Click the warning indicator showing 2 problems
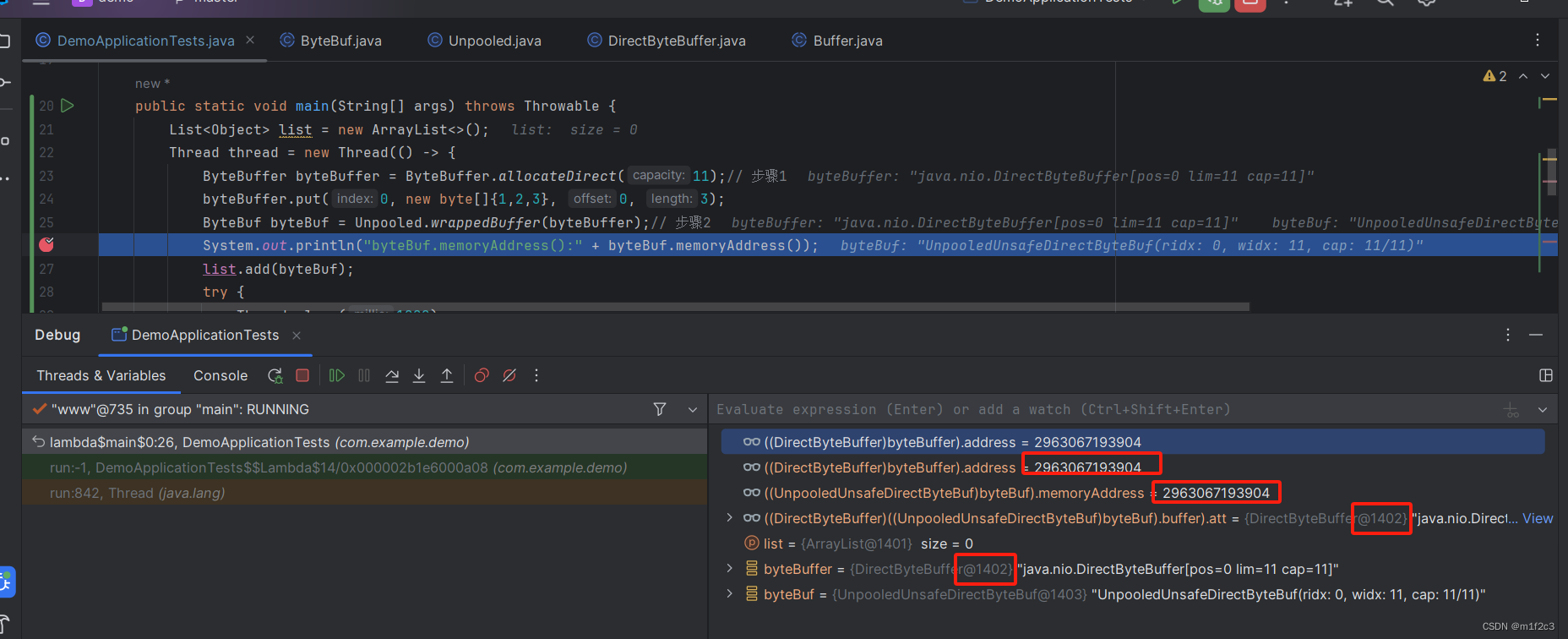This screenshot has height=639, width=1568. pyautogui.click(x=1494, y=76)
